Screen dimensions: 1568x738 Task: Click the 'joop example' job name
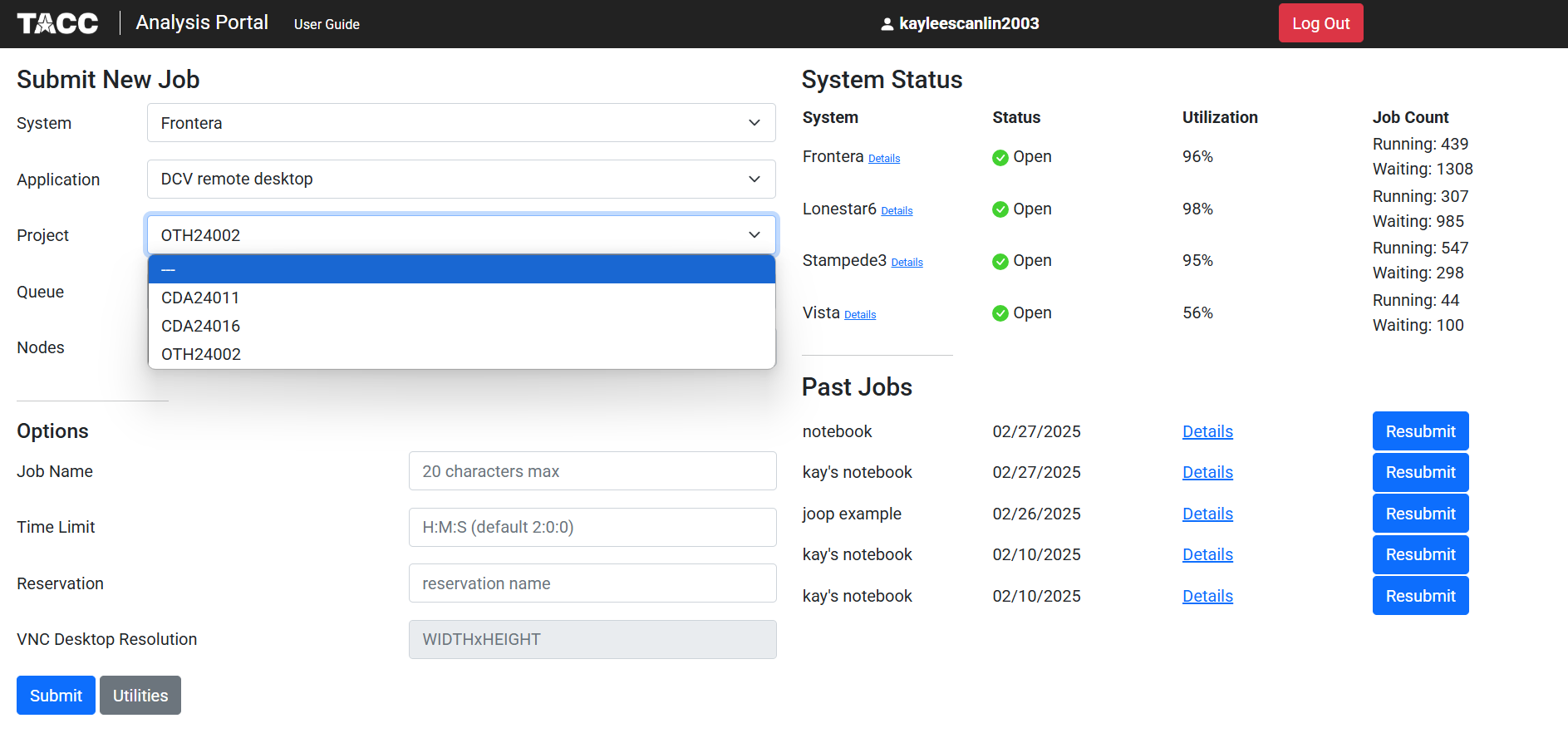(x=852, y=514)
